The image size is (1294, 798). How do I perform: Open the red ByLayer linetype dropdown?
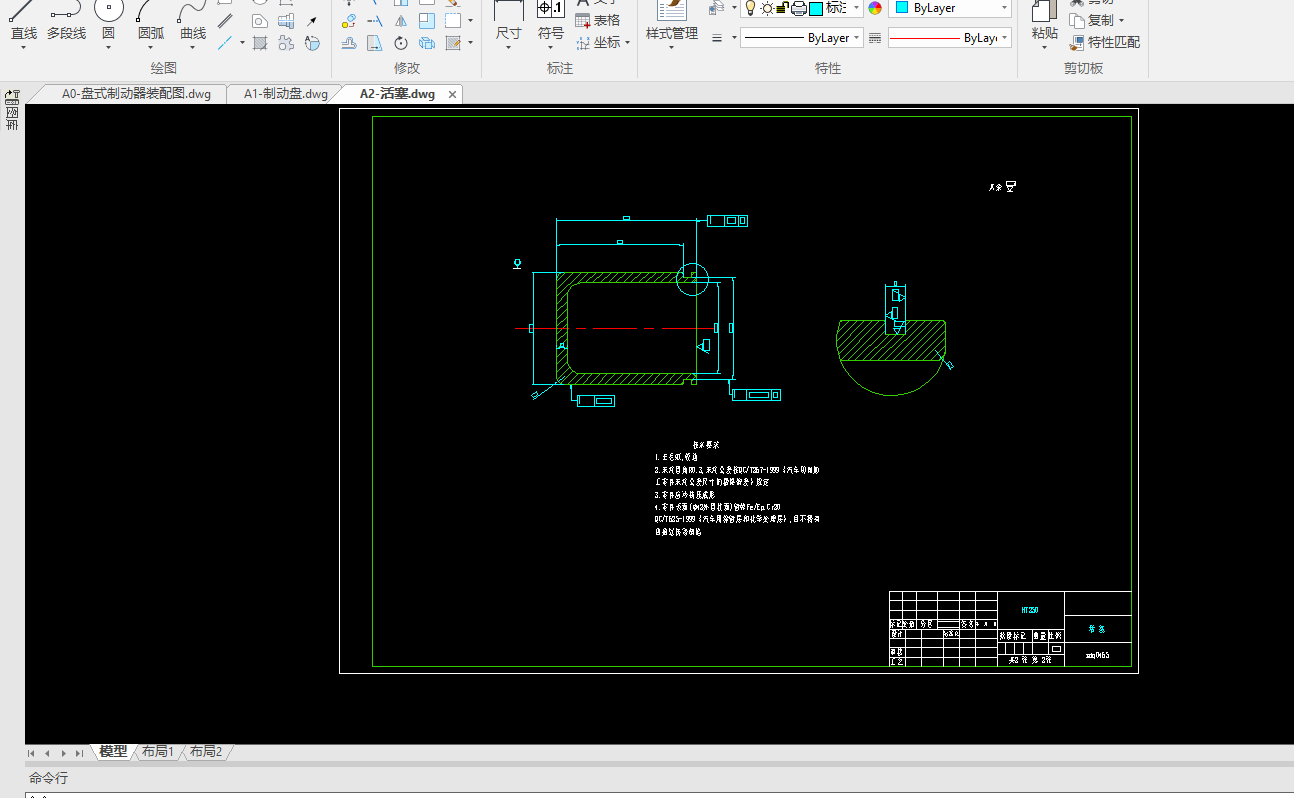pyautogui.click(x=1004, y=38)
